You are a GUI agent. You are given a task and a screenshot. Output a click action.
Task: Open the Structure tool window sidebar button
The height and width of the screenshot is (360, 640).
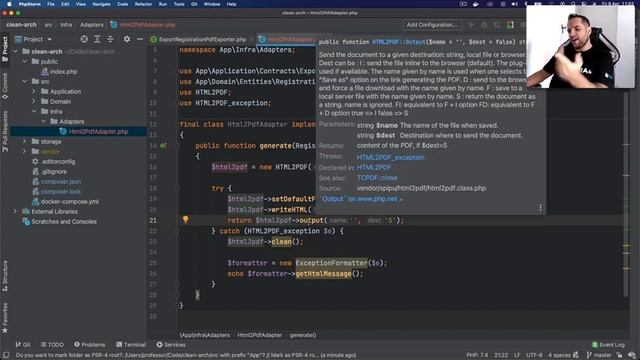coord(5,276)
